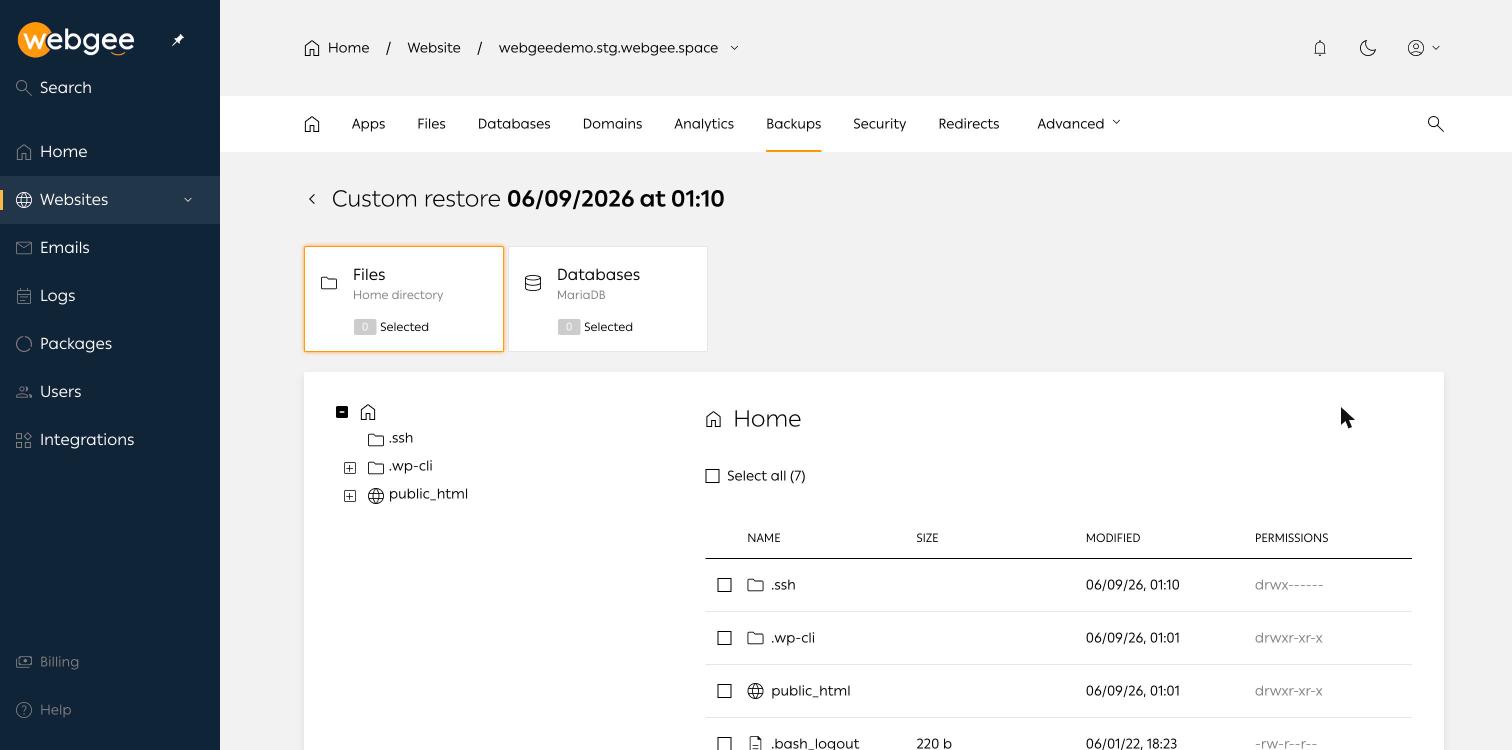Select the .ssh folder in the tree
The width and height of the screenshot is (1512, 750).
tap(390, 438)
